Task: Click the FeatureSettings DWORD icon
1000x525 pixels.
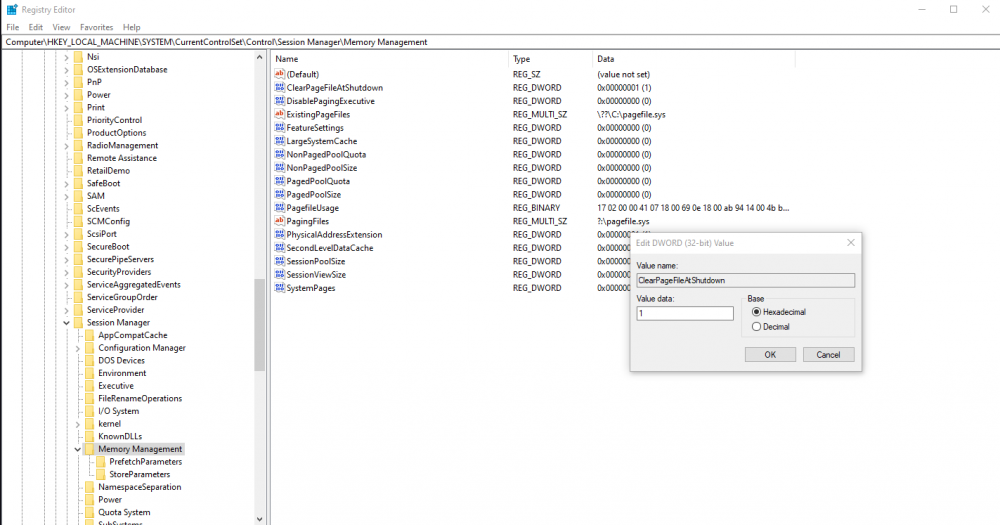Action: [x=279, y=128]
